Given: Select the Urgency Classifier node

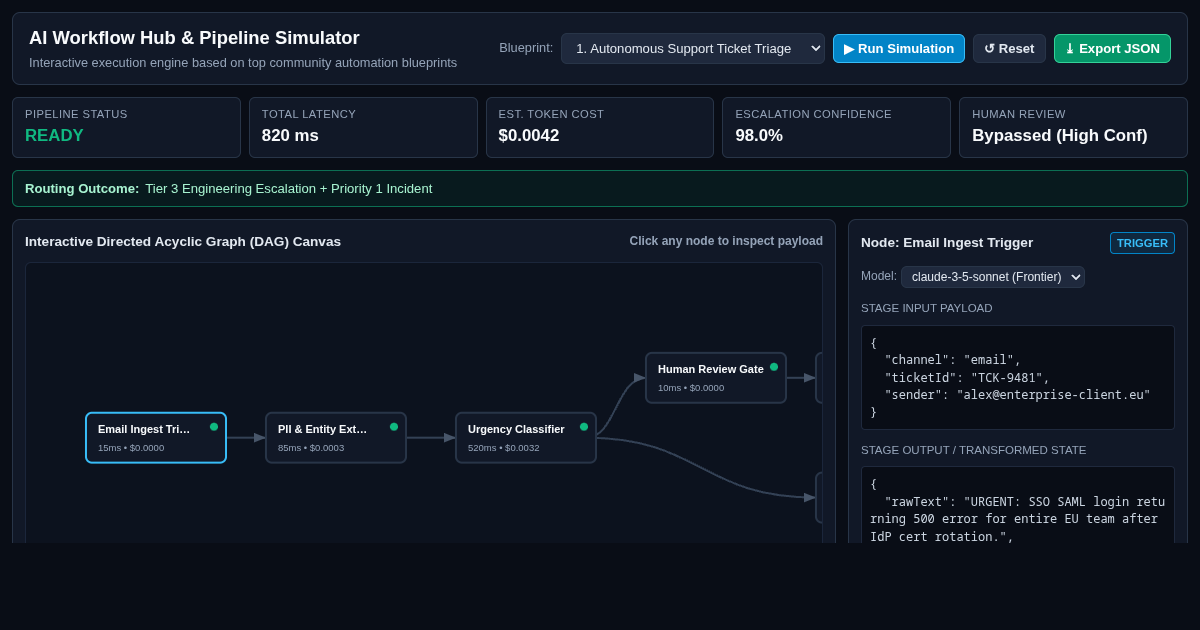Looking at the screenshot, I should click(526, 438).
